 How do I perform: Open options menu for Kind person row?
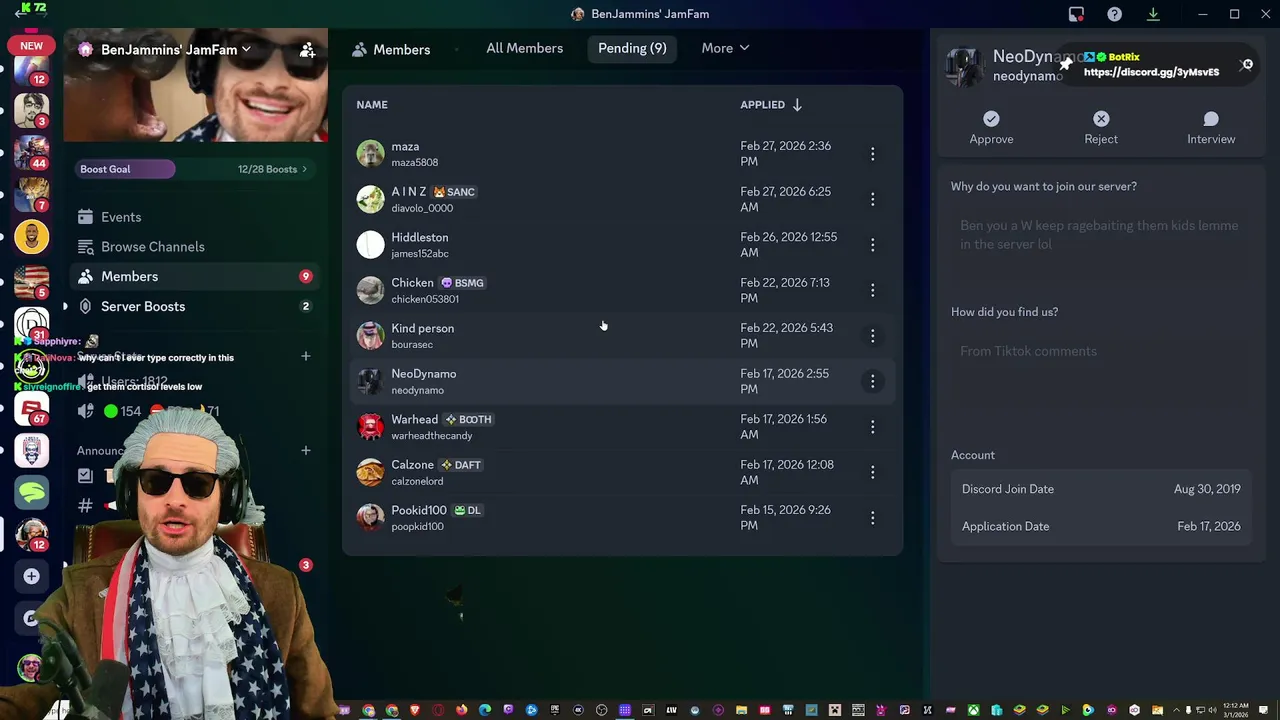(x=872, y=336)
